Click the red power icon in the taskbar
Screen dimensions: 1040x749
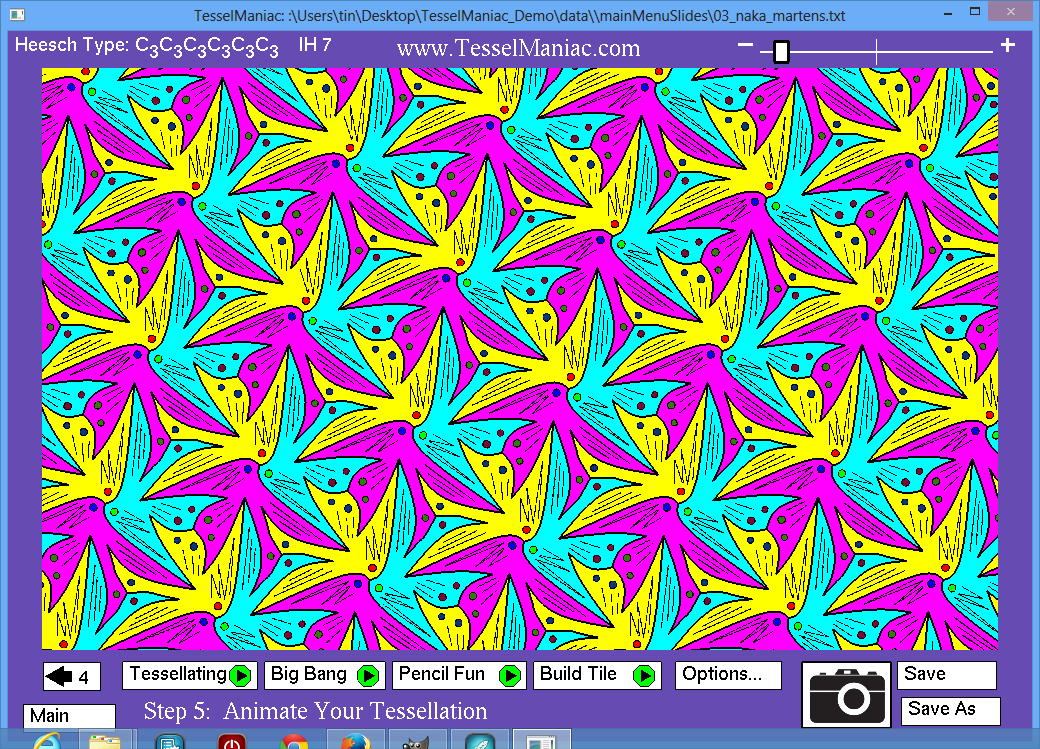pos(231,742)
